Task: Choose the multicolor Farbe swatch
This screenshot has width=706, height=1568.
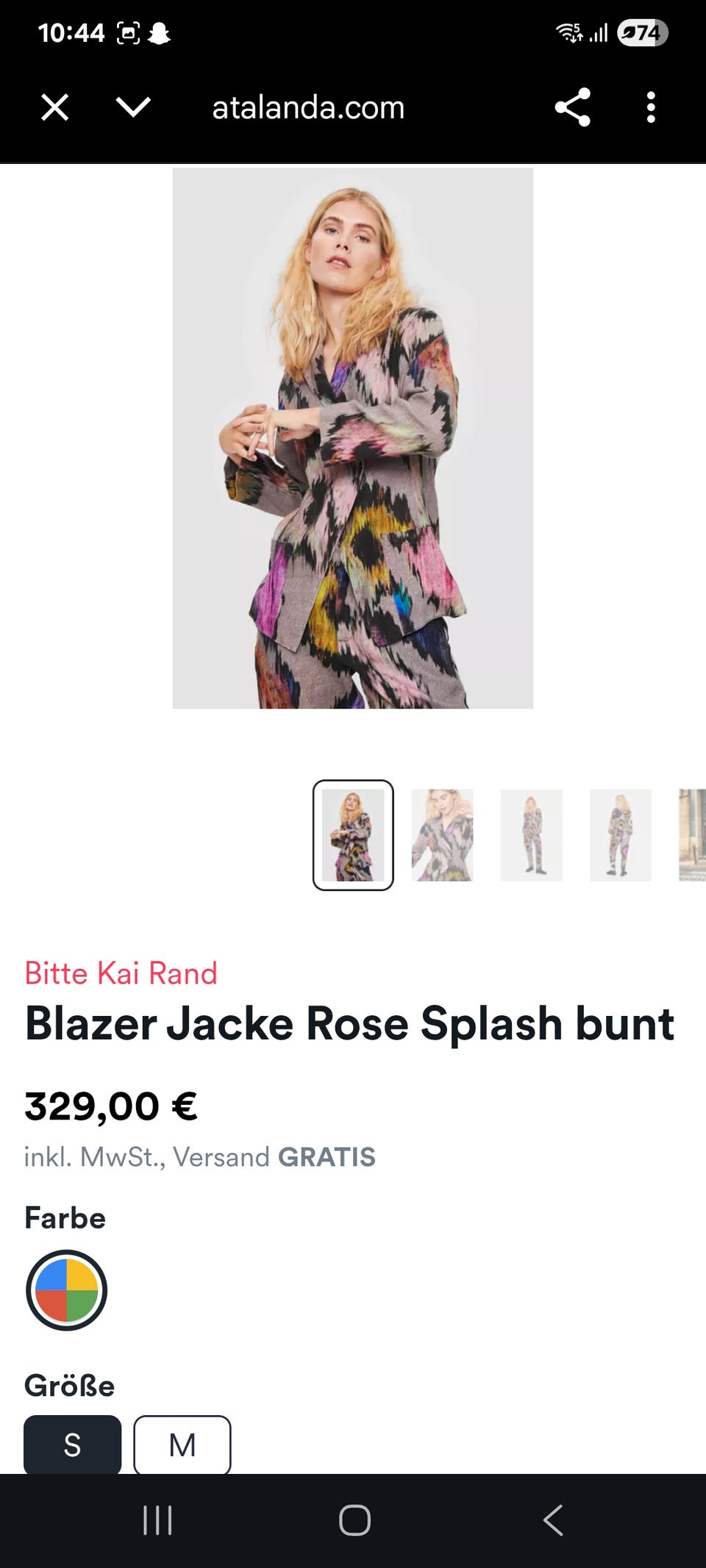Action: point(67,1290)
